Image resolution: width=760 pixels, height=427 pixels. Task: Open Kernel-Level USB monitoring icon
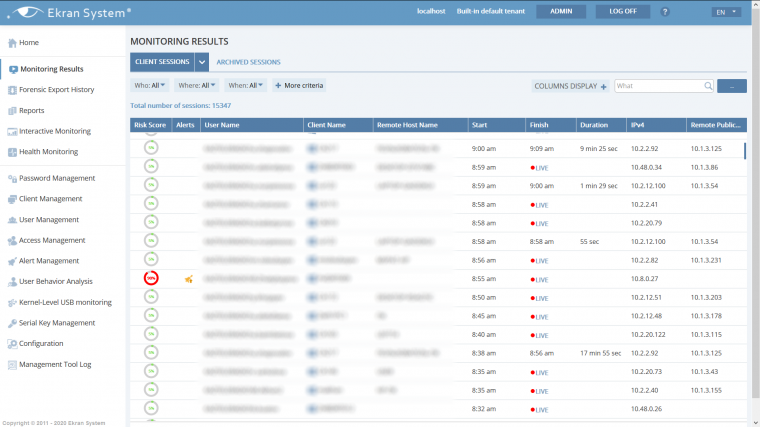[12, 302]
